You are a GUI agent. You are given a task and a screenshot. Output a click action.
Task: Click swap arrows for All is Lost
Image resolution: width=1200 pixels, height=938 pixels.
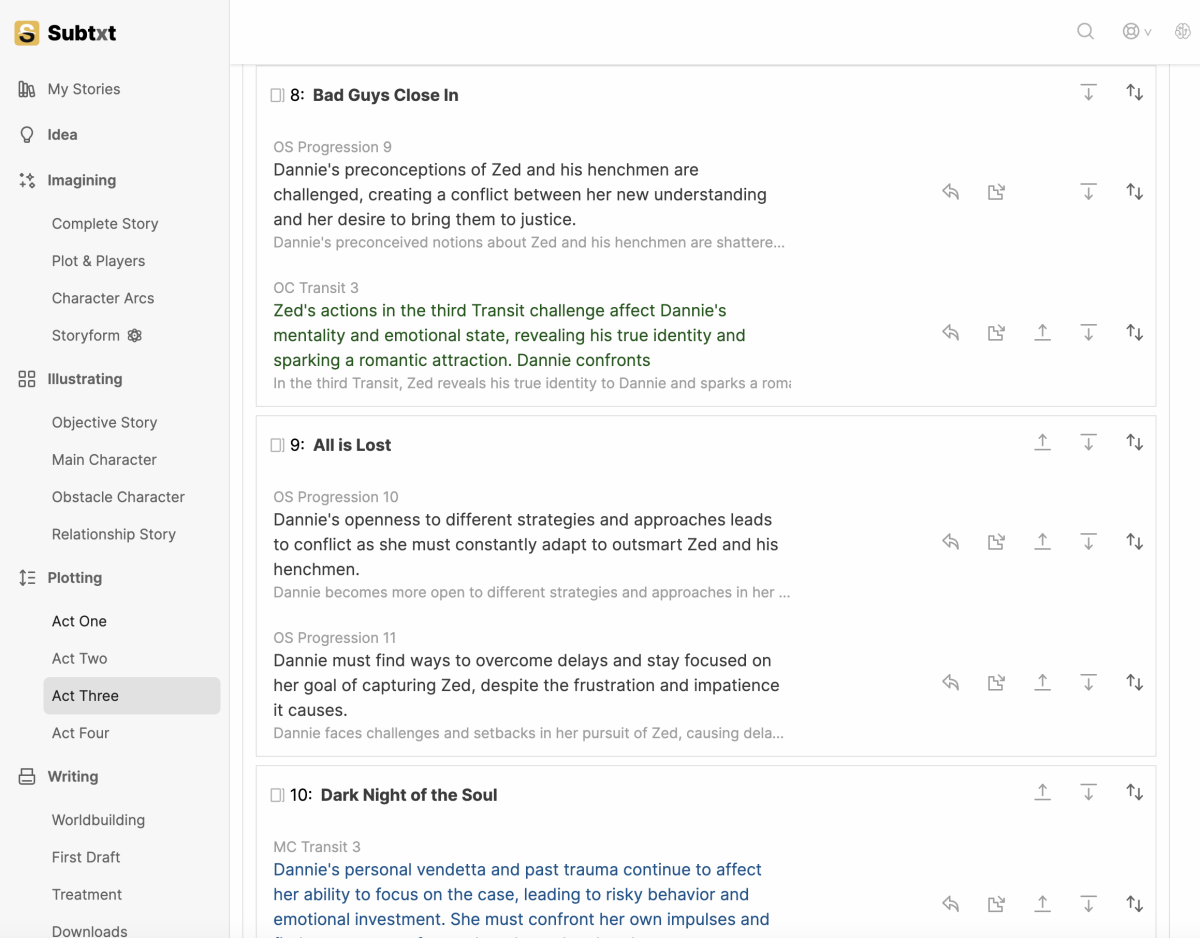pos(1134,442)
